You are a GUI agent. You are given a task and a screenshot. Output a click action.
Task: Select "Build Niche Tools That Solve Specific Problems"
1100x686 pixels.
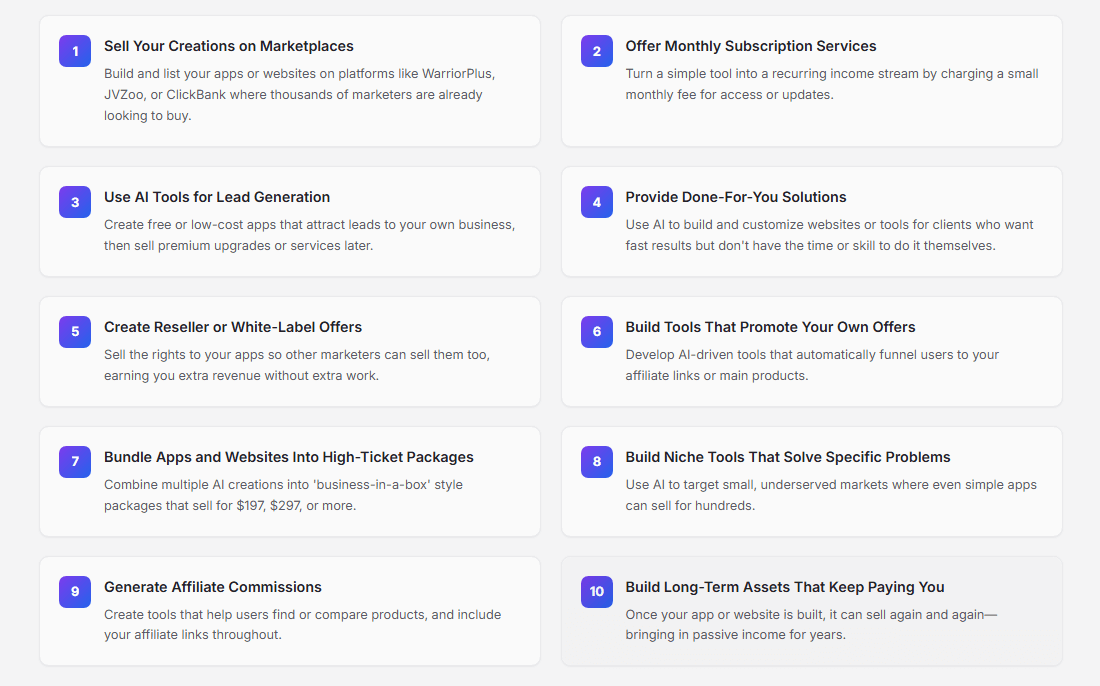[x=788, y=457]
